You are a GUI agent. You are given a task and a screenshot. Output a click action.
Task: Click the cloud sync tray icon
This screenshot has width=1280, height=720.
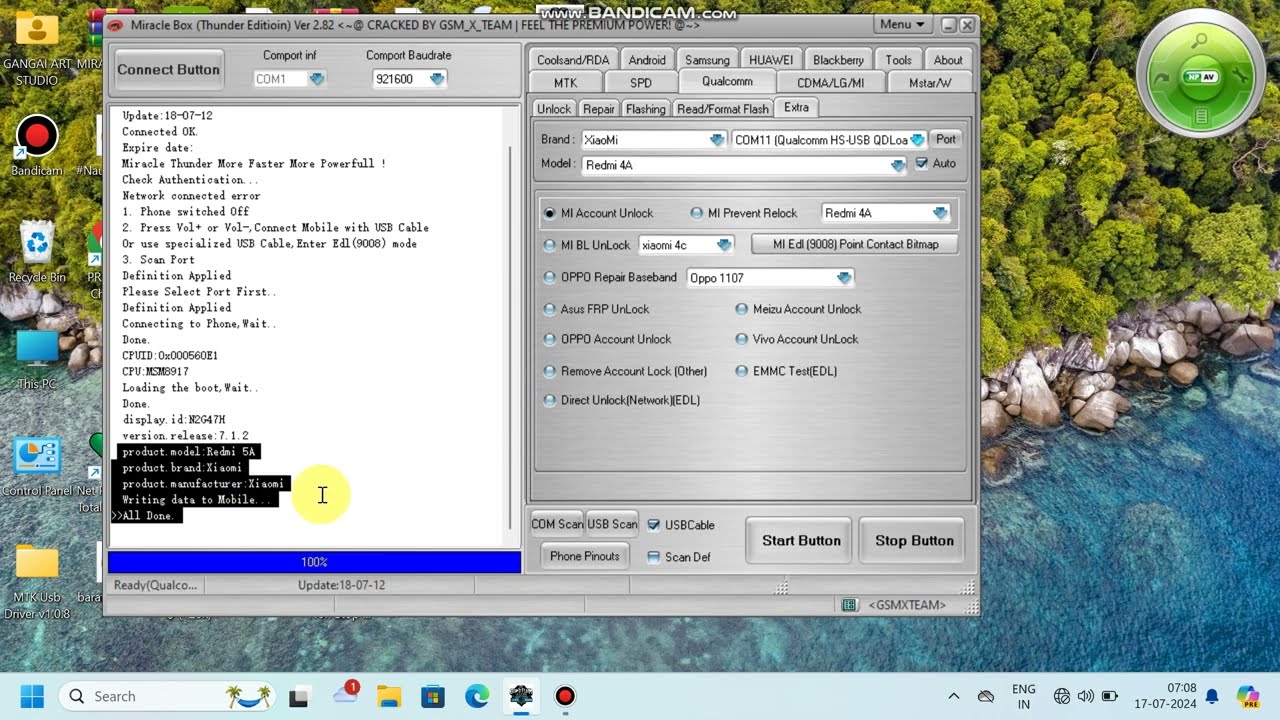pyautogui.click(x=986, y=696)
